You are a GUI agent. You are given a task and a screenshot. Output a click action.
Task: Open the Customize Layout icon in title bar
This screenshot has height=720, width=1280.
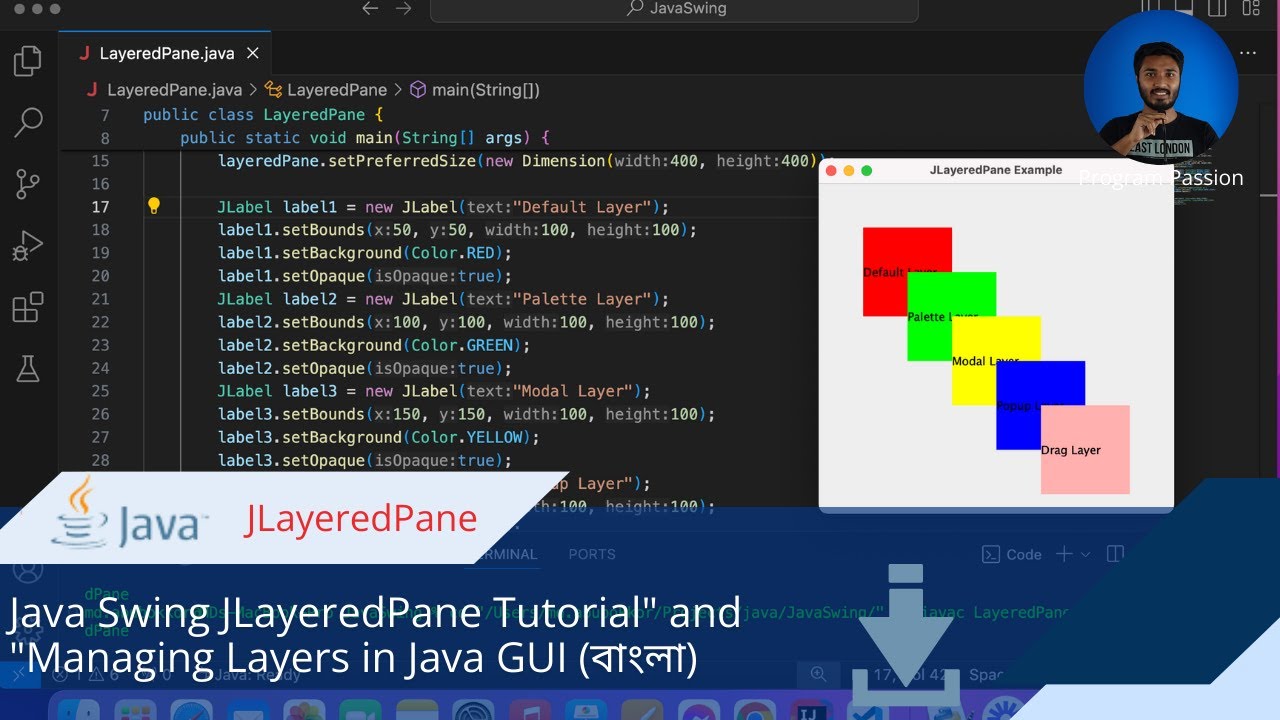pyautogui.click(x=1251, y=8)
